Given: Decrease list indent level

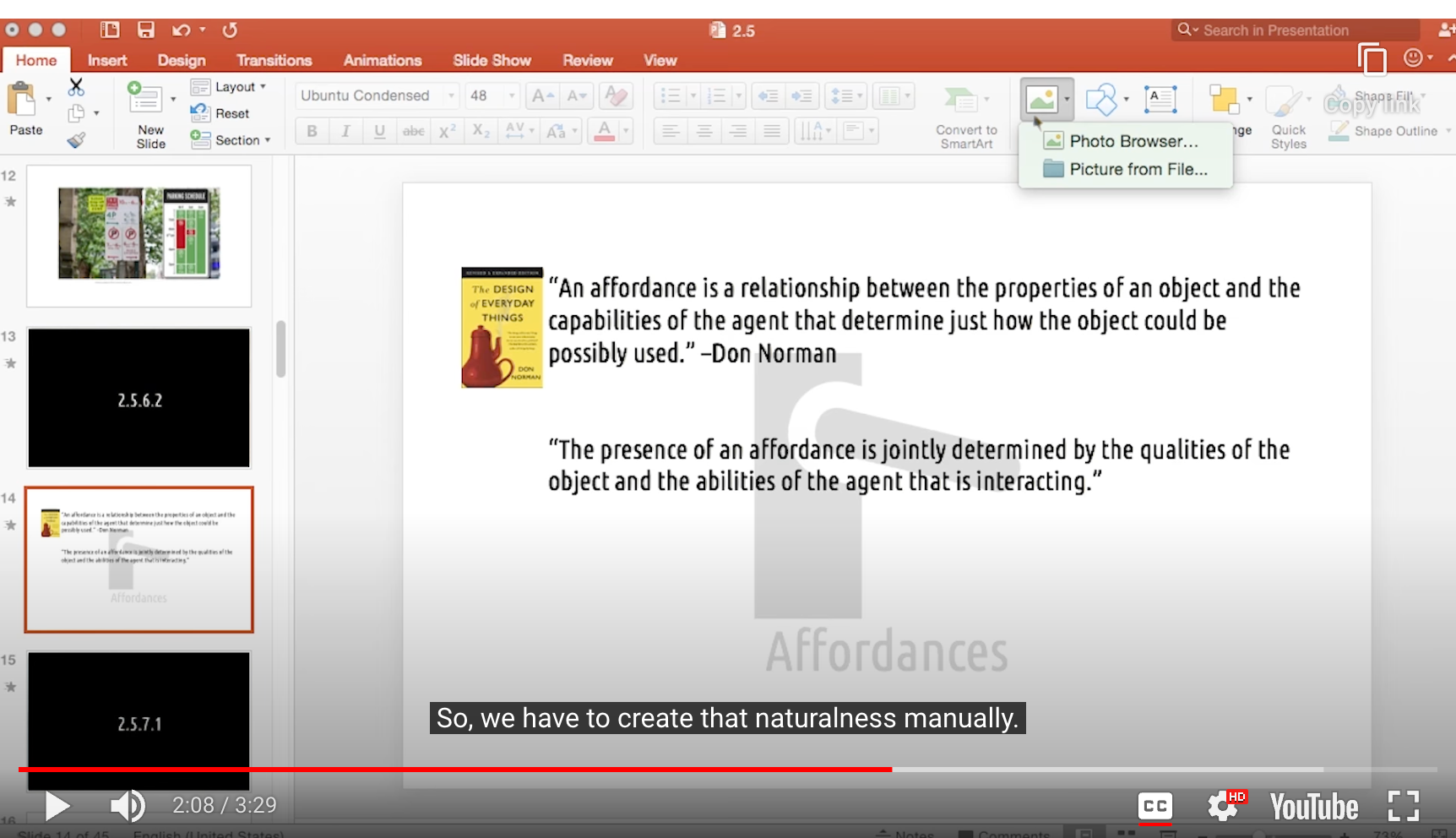Looking at the screenshot, I should click(769, 96).
